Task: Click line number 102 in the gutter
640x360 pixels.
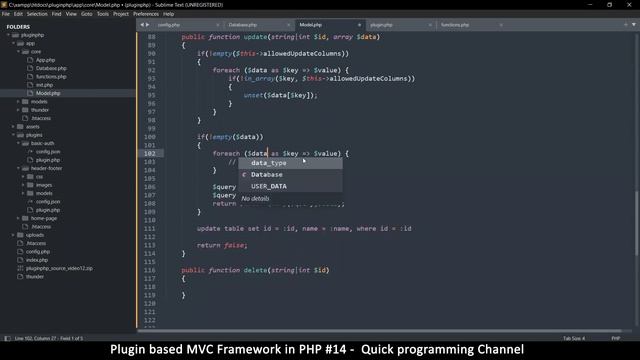Action: click(x=150, y=153)
